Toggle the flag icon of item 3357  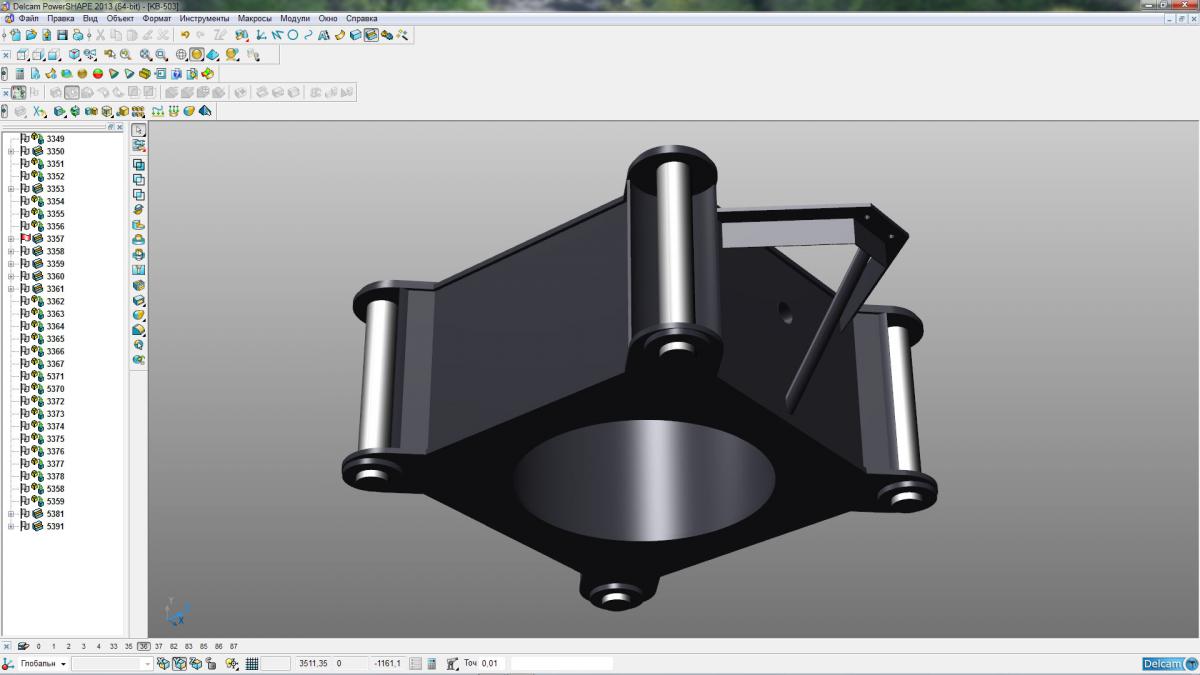tap(25, 239)
